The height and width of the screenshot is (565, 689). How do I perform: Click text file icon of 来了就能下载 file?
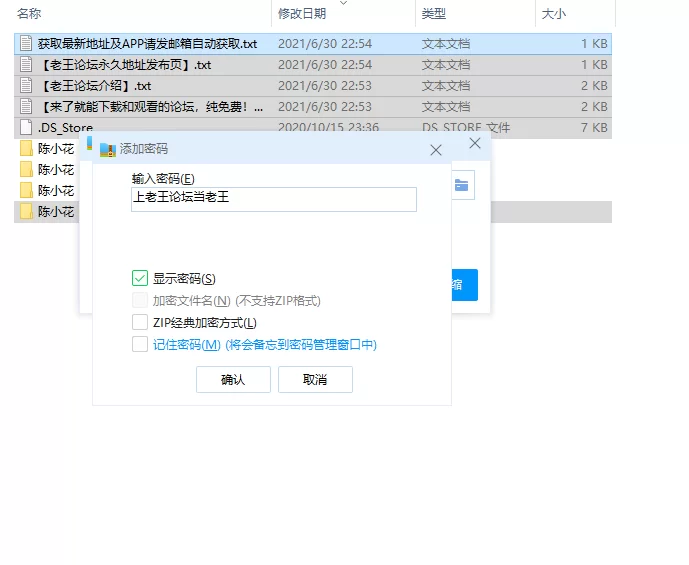pyautogui.click(x=26, y=107)
